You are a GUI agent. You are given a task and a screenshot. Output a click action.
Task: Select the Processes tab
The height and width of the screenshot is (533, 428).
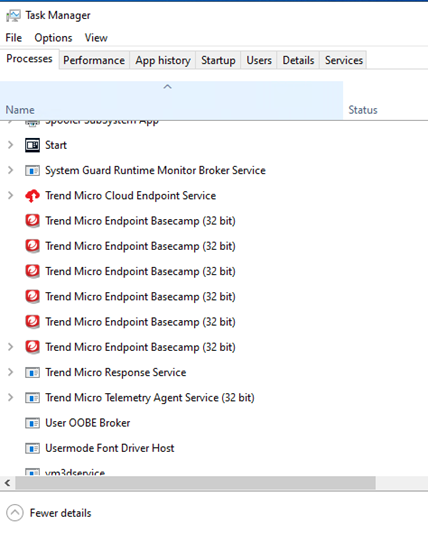tap(30, 59)
